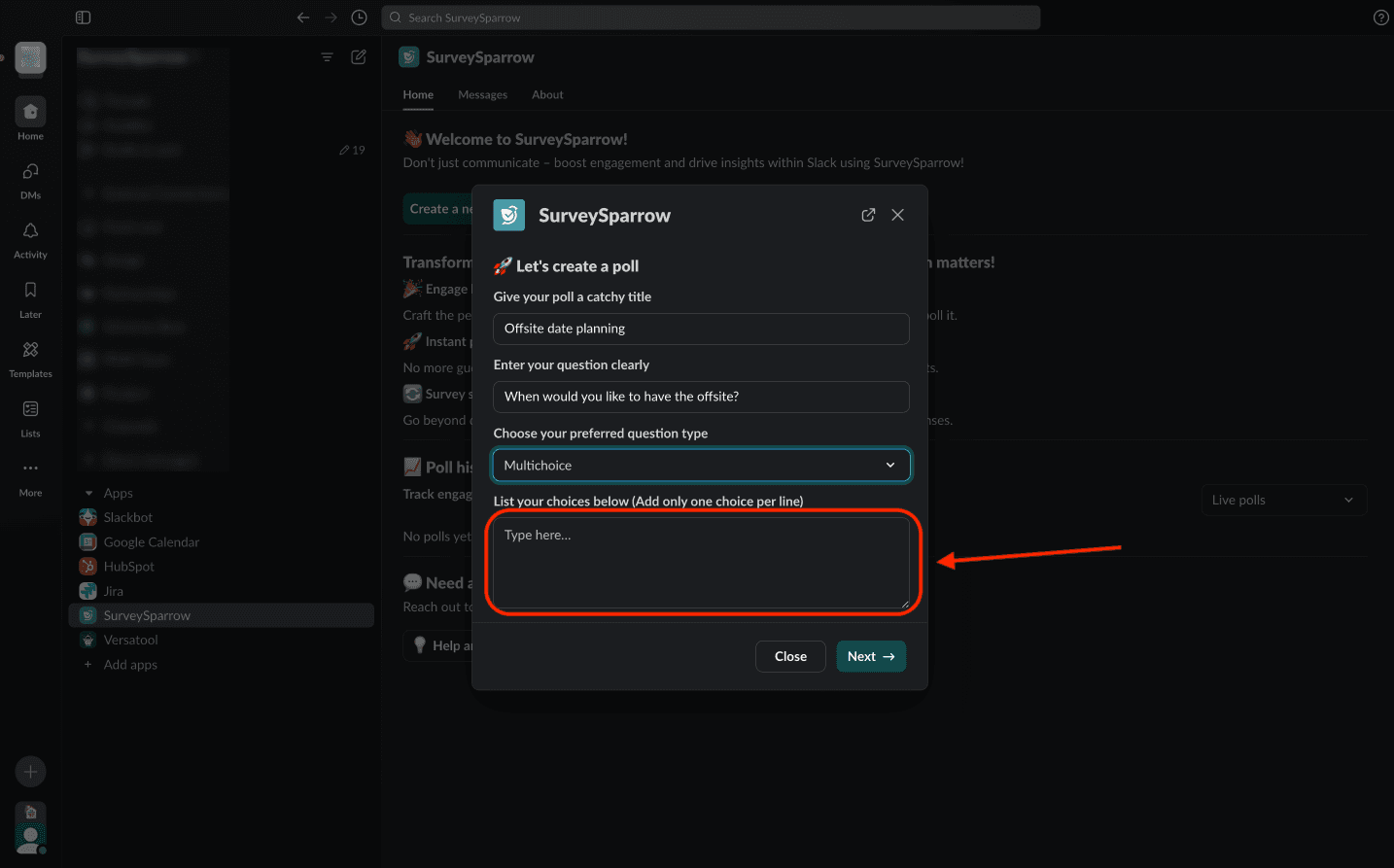The height and width of the screenshot is (868, 1394).
Task: Click the compose new message icon
Action: coord(359,57)
